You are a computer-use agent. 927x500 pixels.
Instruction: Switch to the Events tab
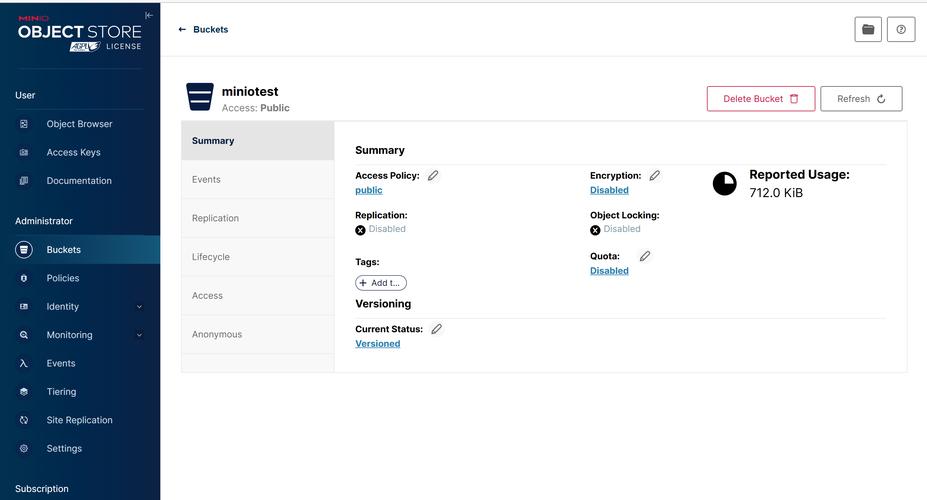[x=207, y=180]
